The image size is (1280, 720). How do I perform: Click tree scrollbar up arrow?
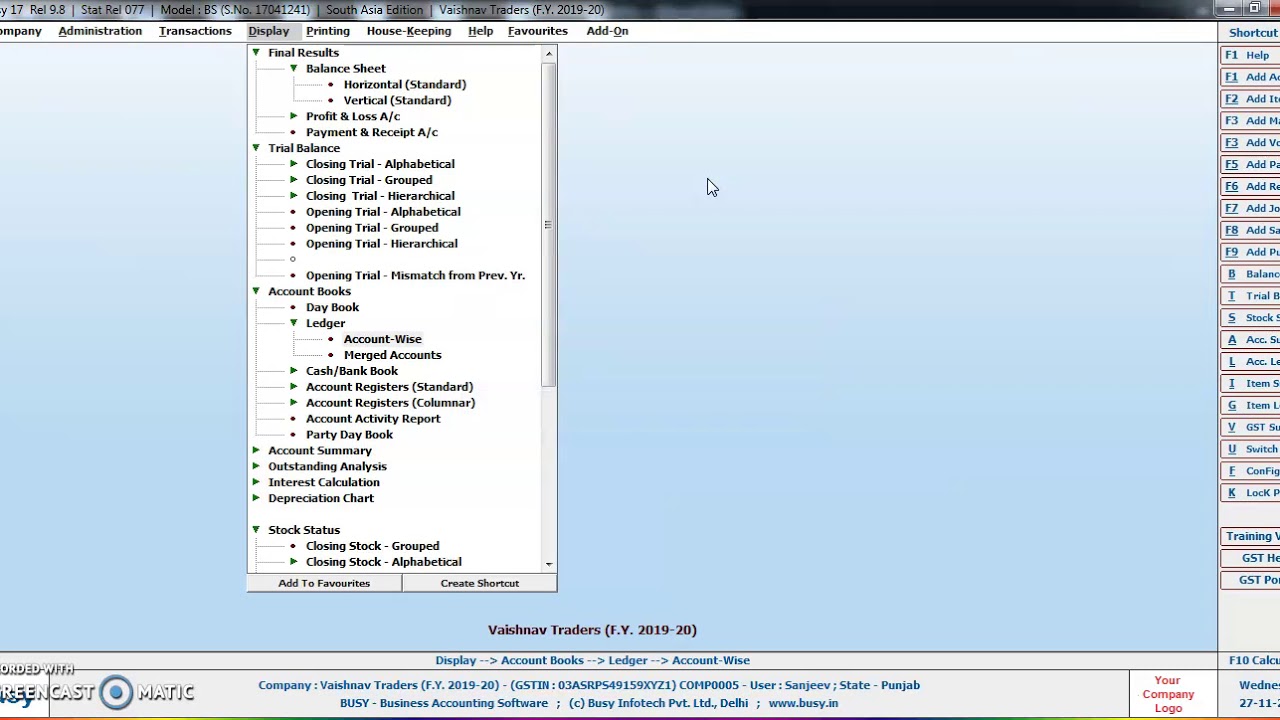point(548,54)
